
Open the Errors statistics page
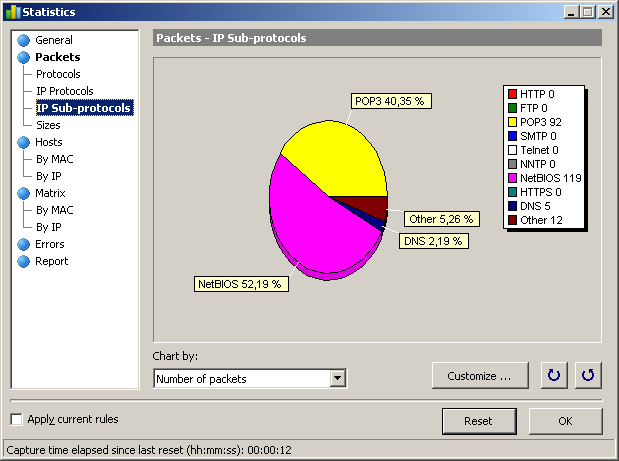(x=49, y=244)
